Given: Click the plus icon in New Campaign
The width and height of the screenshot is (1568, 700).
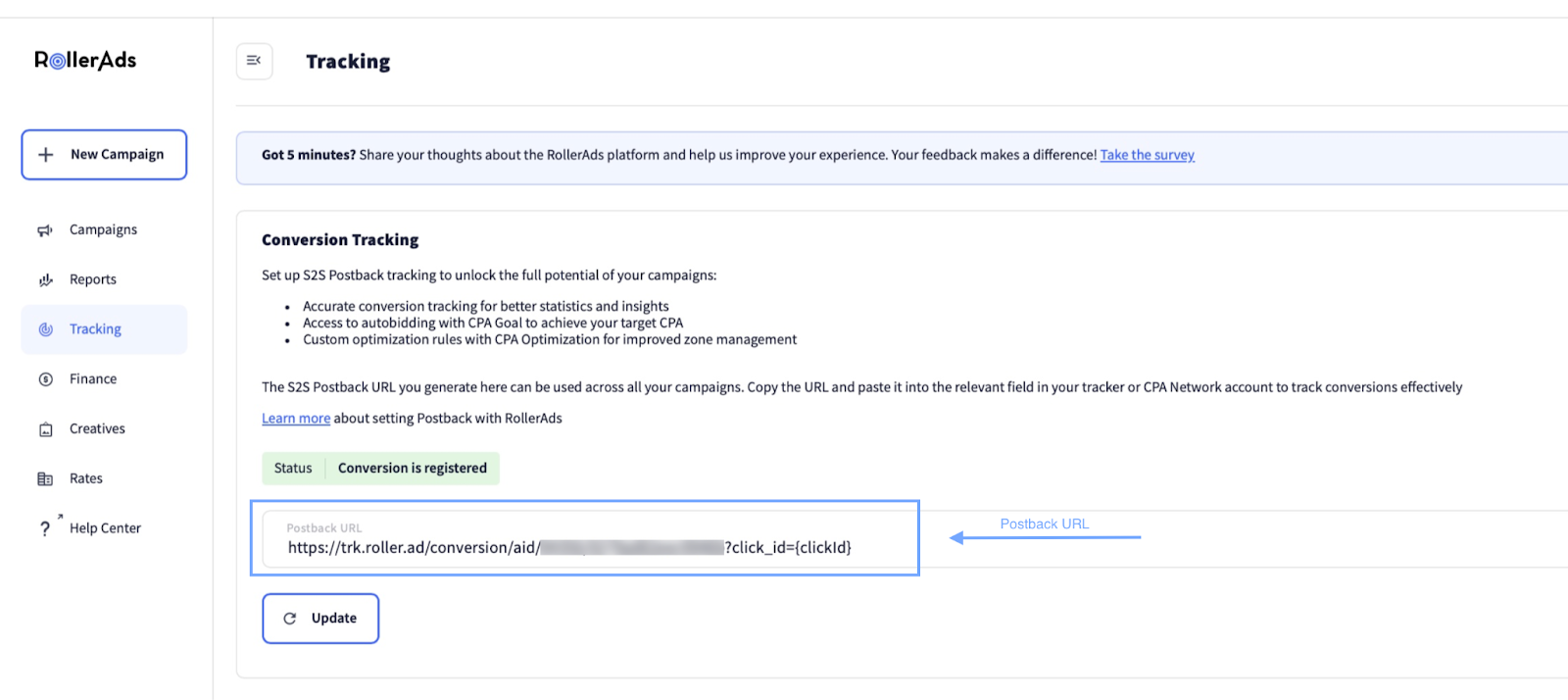Looking at the screenshot, I should [x=46, y=155].
